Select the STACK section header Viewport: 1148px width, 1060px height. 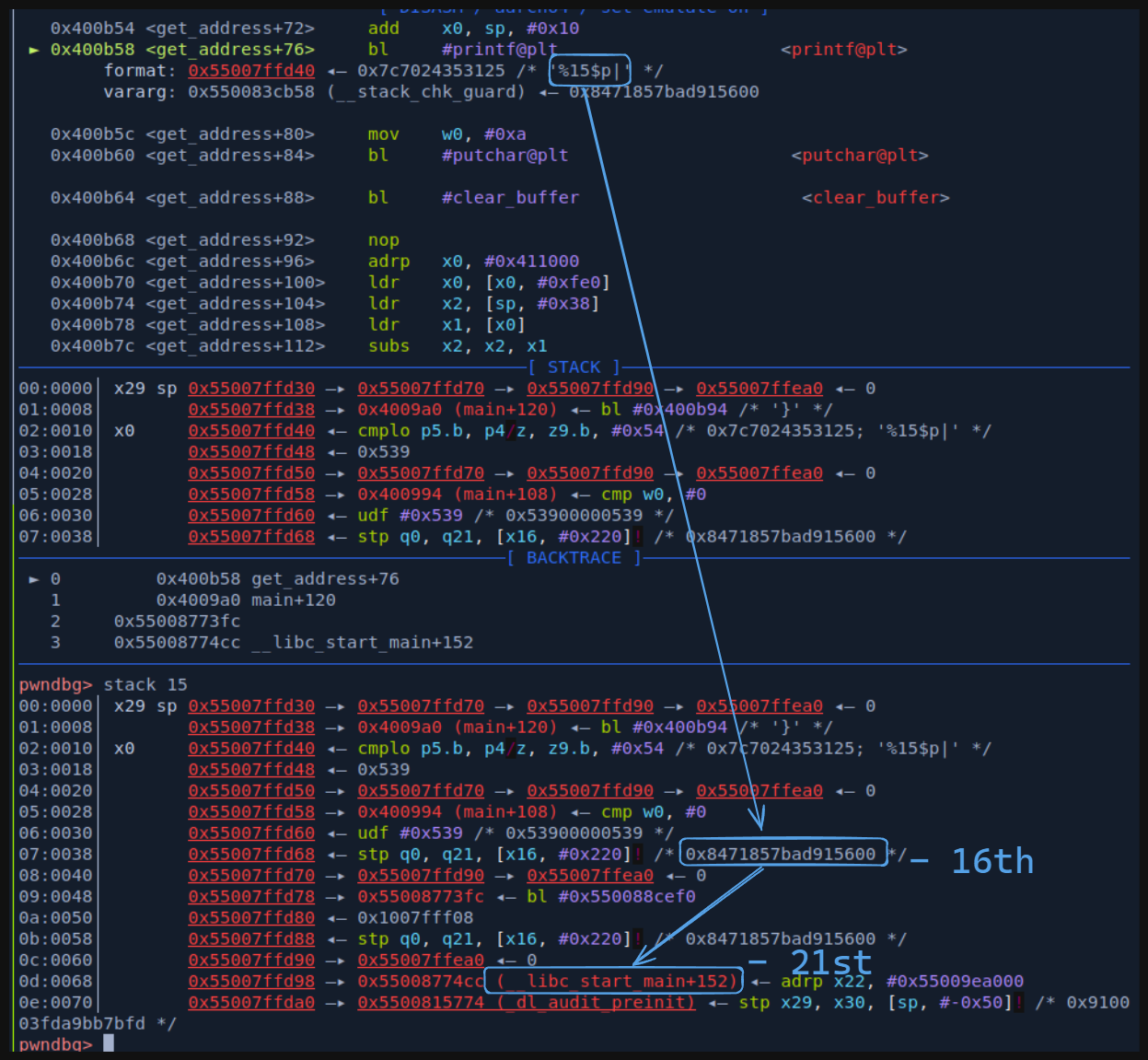tap(574, 367)
